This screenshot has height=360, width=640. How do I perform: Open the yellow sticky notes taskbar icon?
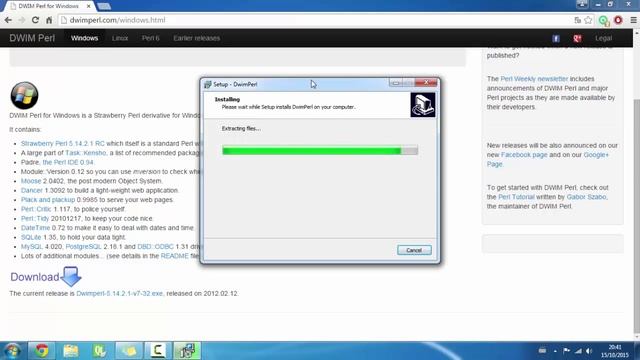(x=129, y=351)
